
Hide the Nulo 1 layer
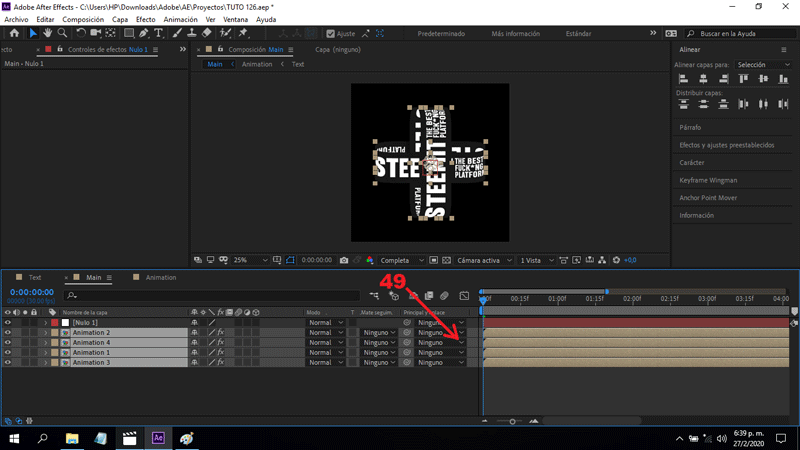pyautogui.click(x=7, y=322)
